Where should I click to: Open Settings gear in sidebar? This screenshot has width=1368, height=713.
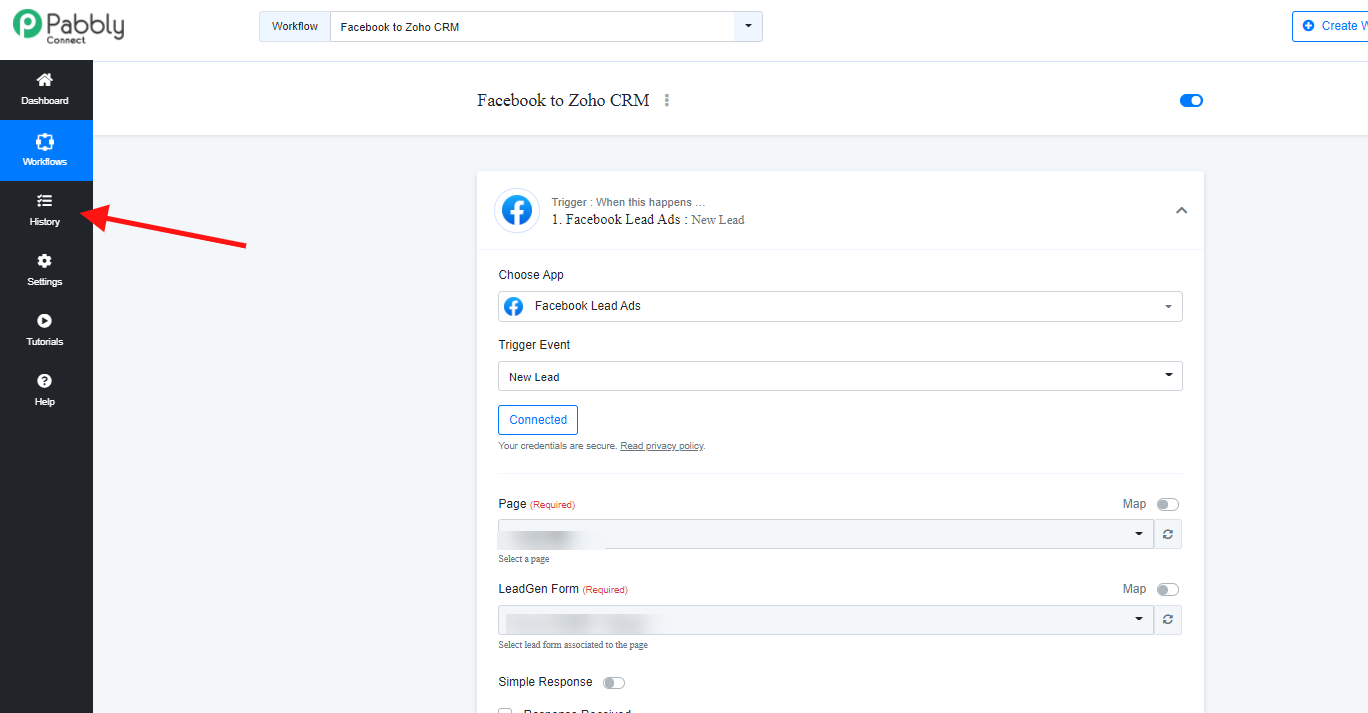(x=45, y=261)
